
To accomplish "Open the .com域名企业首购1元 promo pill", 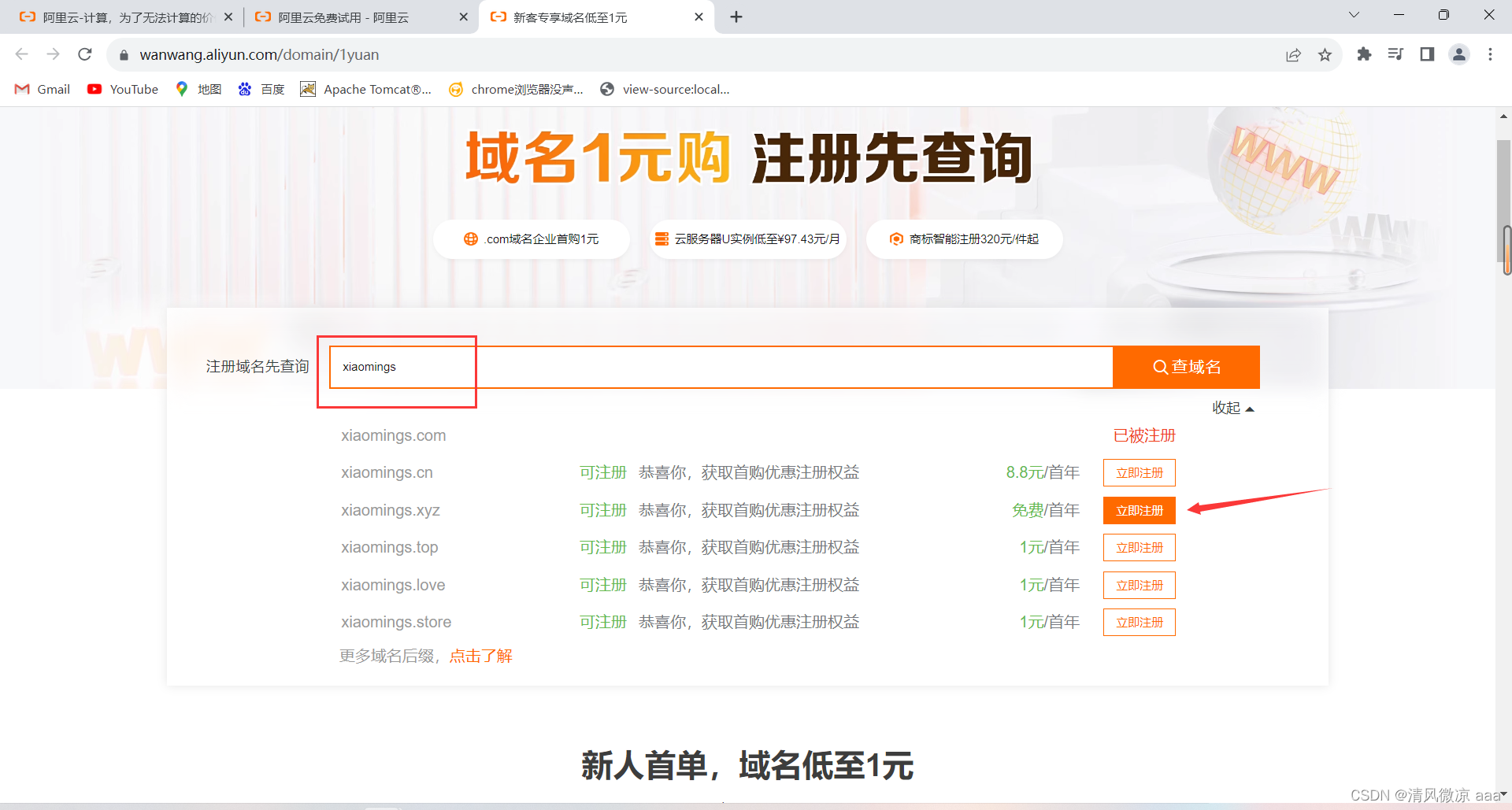I will click(532, 239).
